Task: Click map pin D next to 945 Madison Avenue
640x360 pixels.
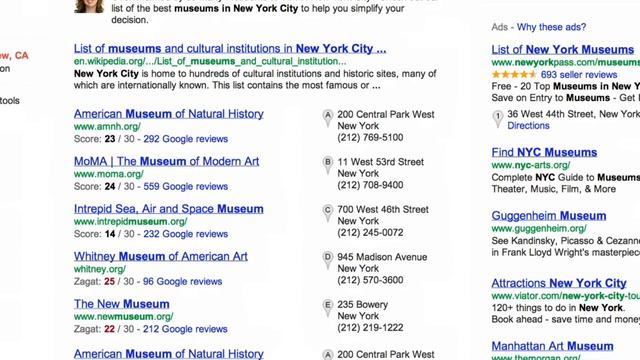Action: pyautogui.click(x=327, y=261)
